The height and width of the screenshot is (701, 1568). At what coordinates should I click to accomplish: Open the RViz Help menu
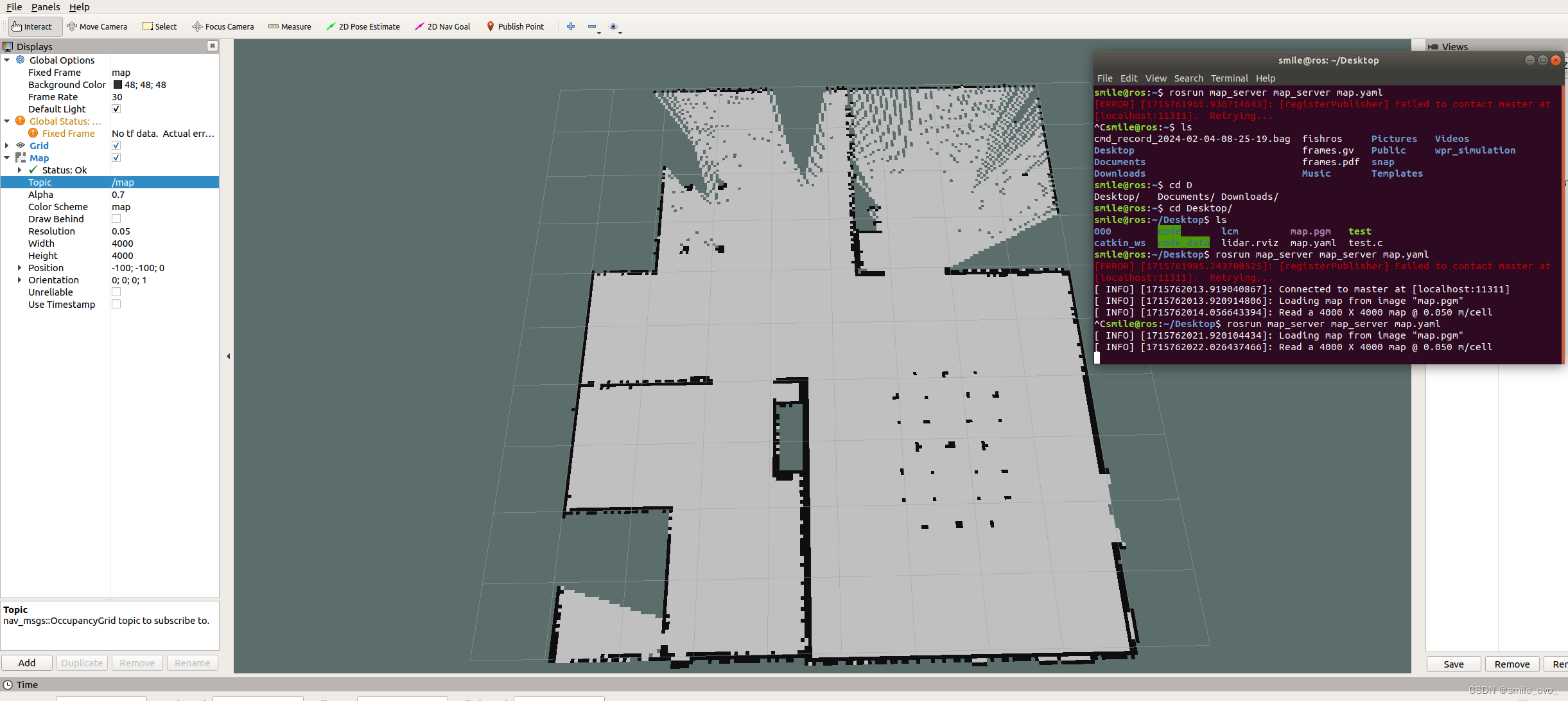coord(79,6)
